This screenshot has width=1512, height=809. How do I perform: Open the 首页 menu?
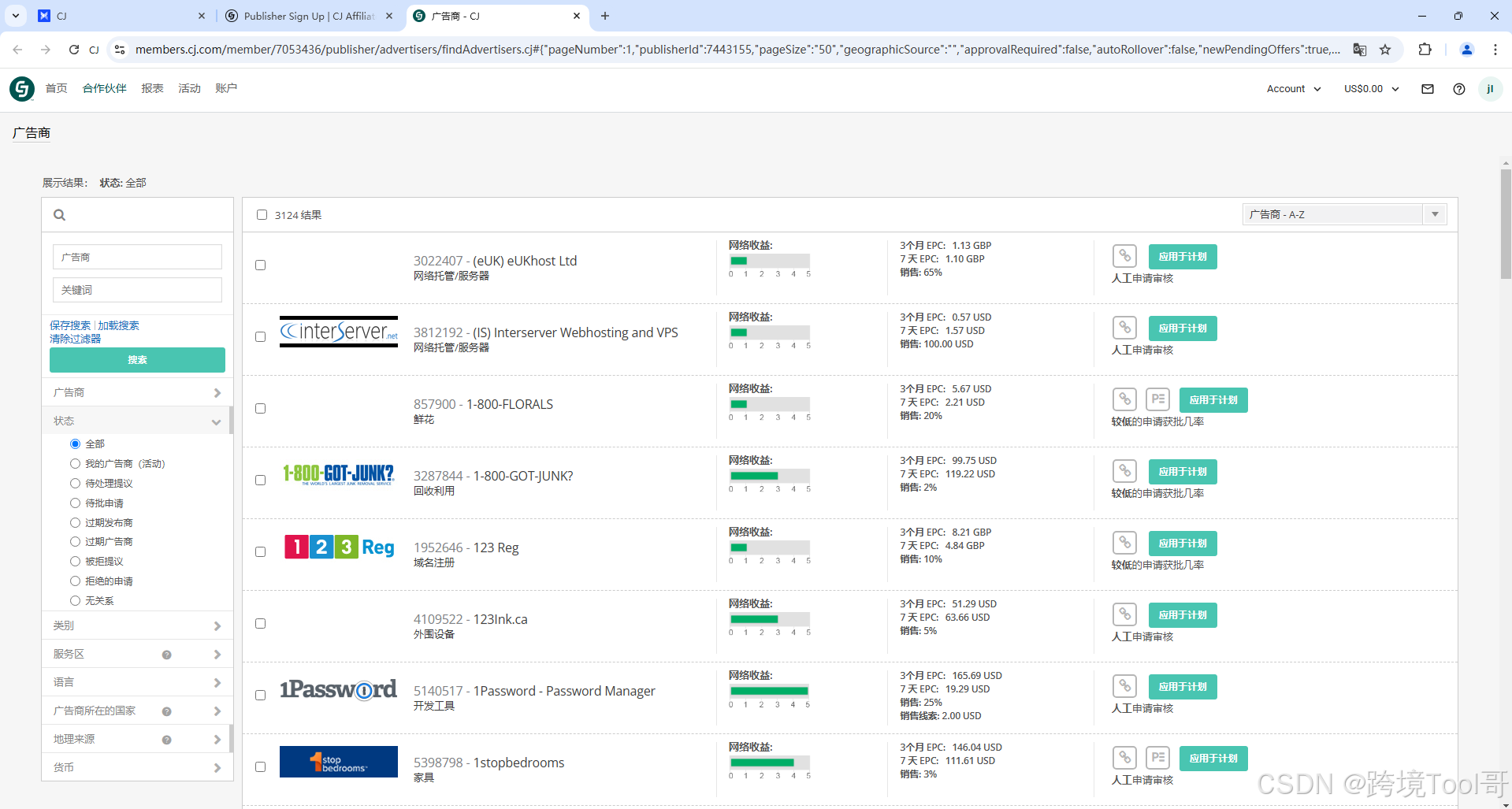coord(57,88)
